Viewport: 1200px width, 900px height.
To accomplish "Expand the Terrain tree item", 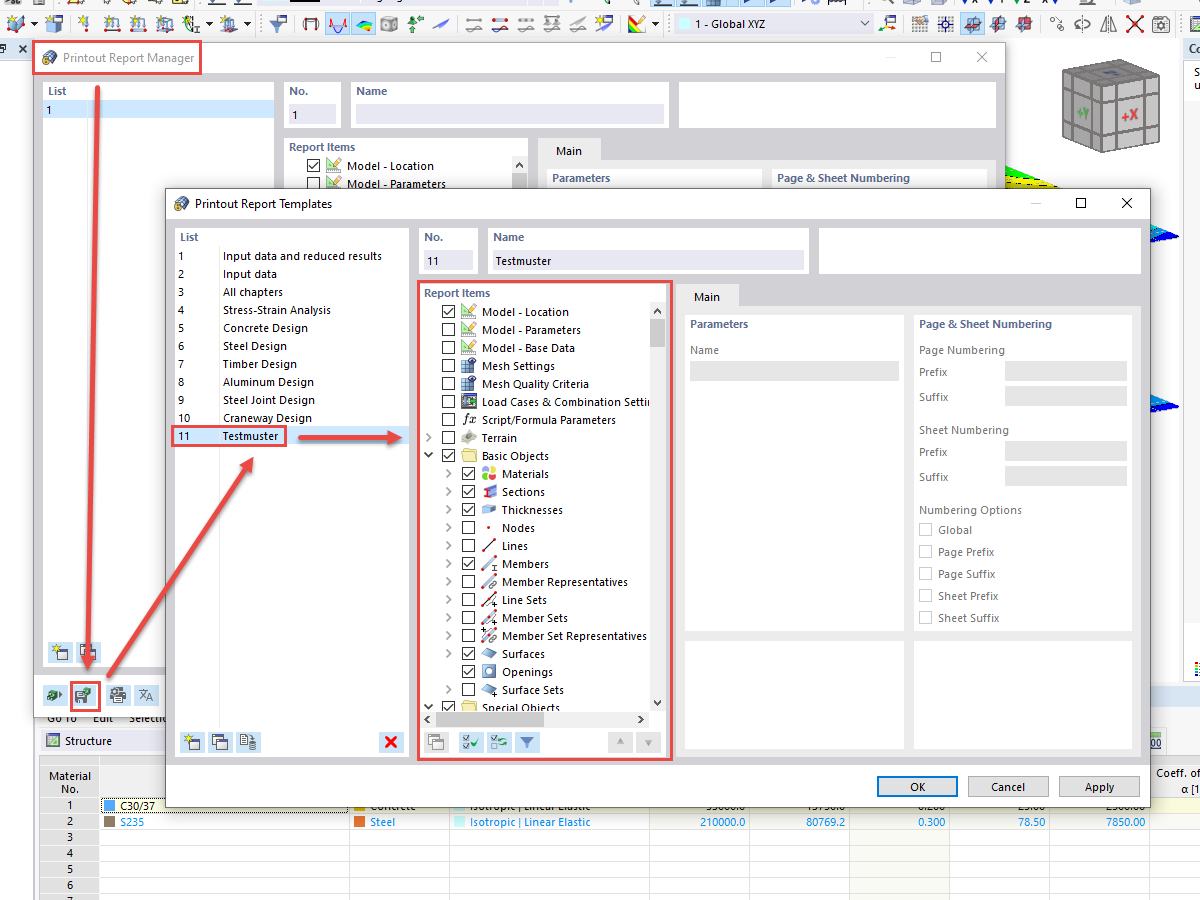I will [x=429, y=437].
